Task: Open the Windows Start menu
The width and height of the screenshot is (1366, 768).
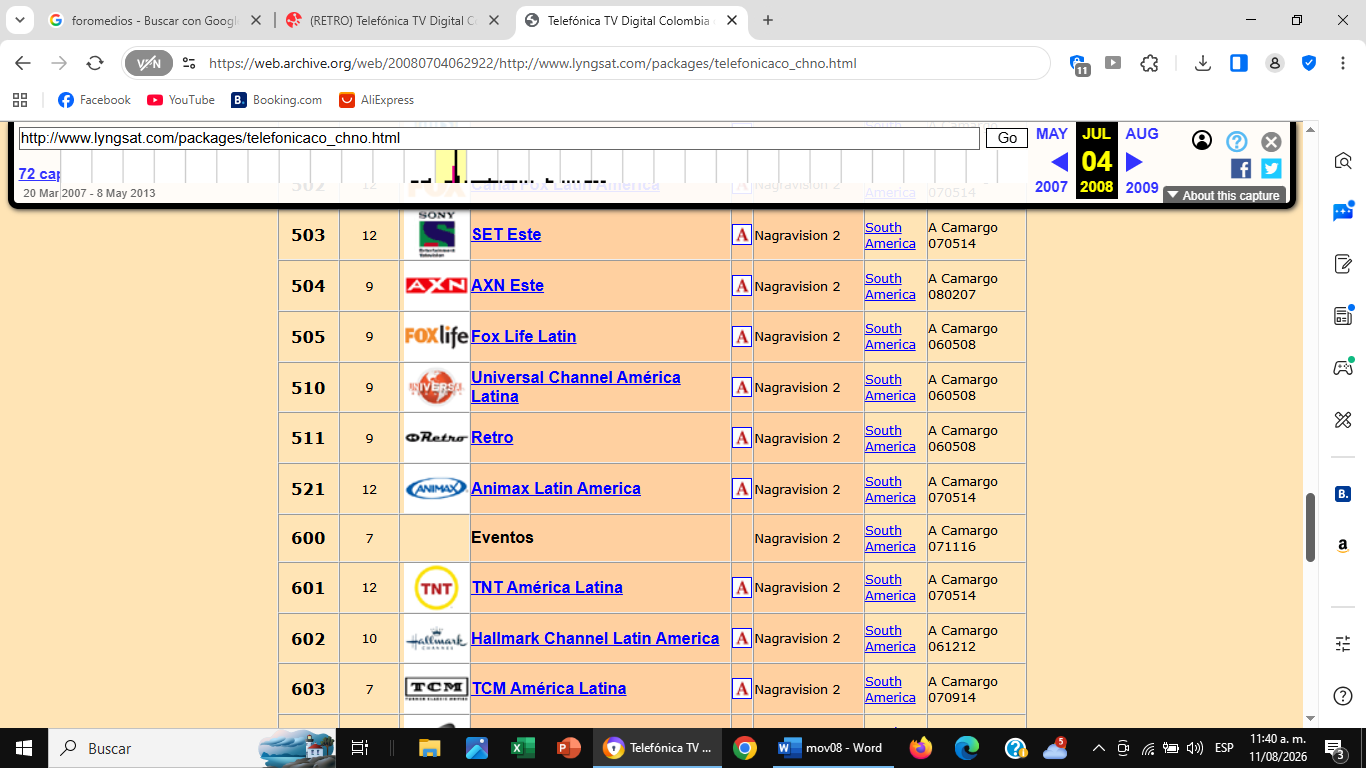Action: [x=24, y=748]
